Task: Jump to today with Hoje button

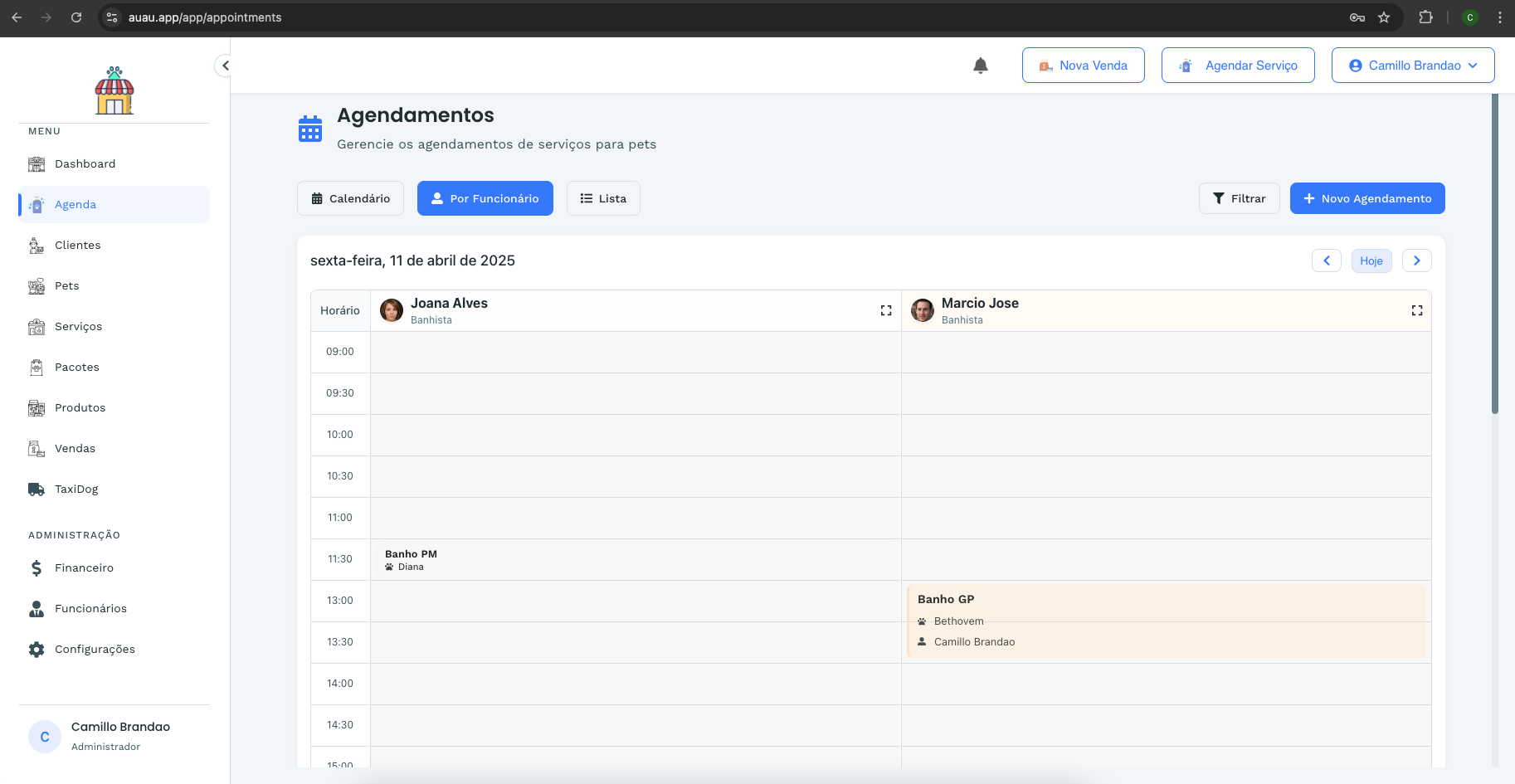Action: 1371,261
